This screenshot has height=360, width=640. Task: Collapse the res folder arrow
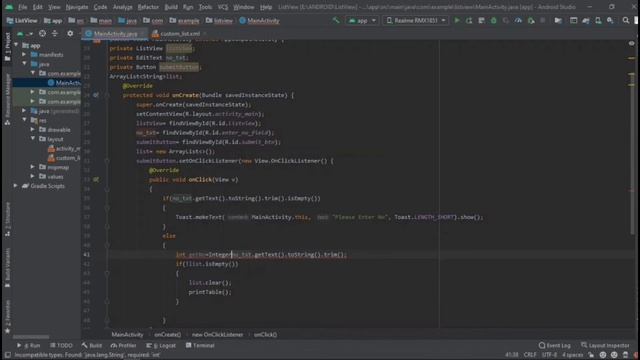pos(24,120)
